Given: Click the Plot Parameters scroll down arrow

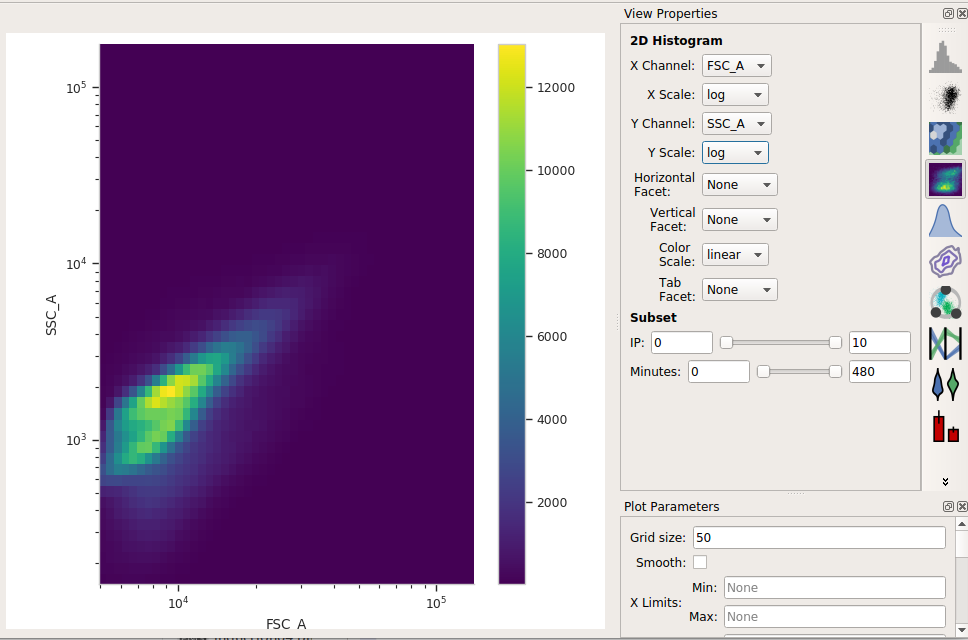Looking at the screenshot, I should [x=961, y=630].
